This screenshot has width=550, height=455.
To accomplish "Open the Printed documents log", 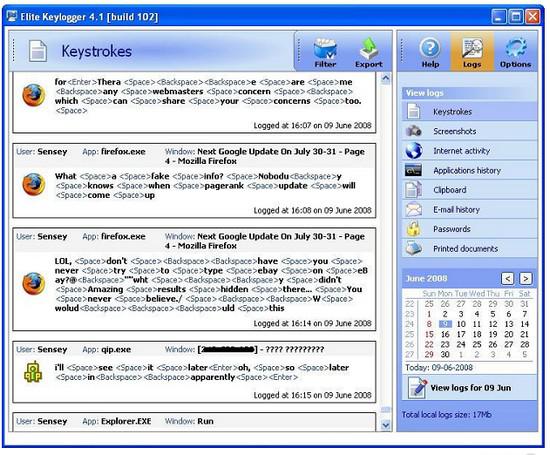I will point(469,249).
